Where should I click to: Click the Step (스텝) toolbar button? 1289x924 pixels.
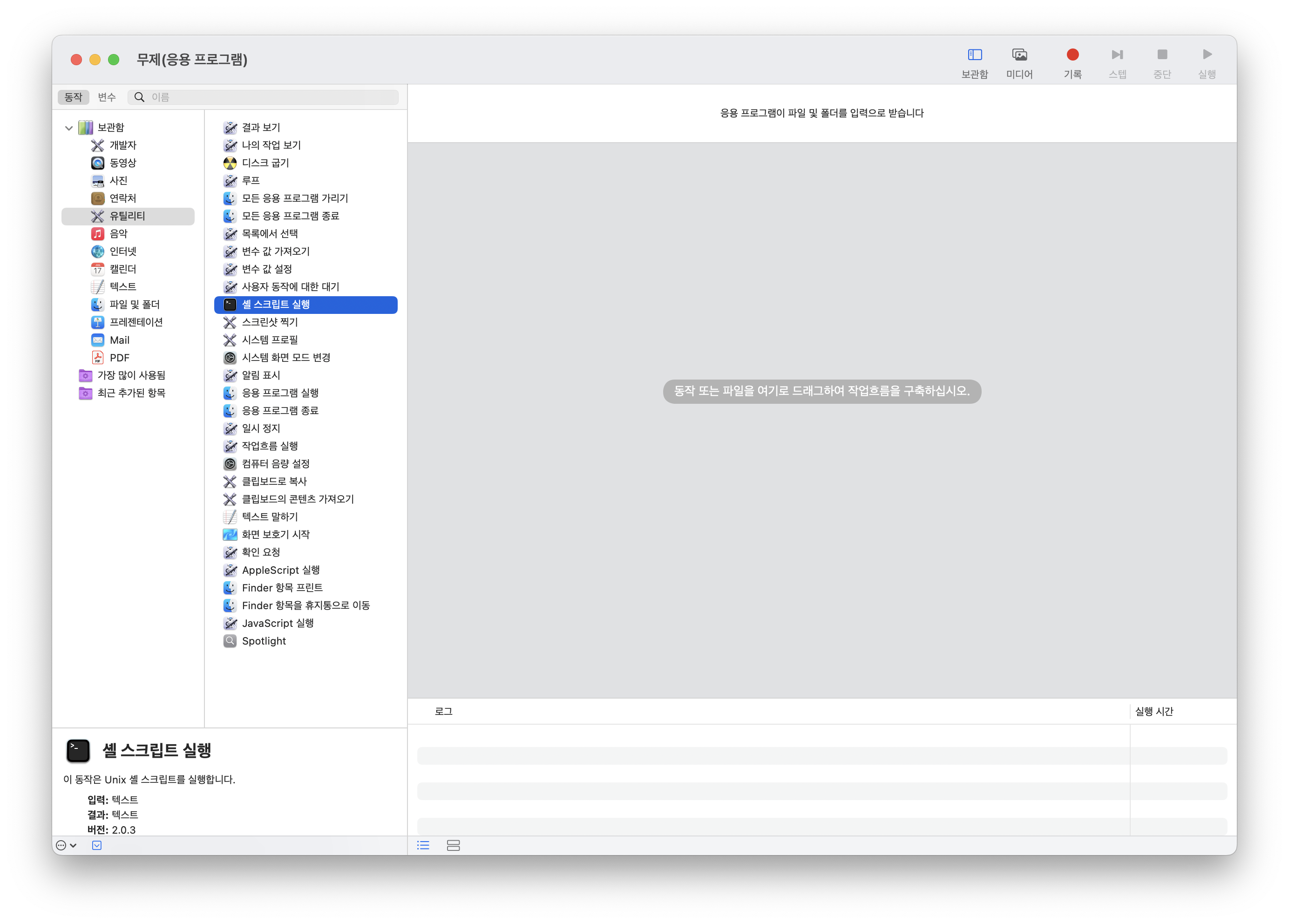point(1117,55)
